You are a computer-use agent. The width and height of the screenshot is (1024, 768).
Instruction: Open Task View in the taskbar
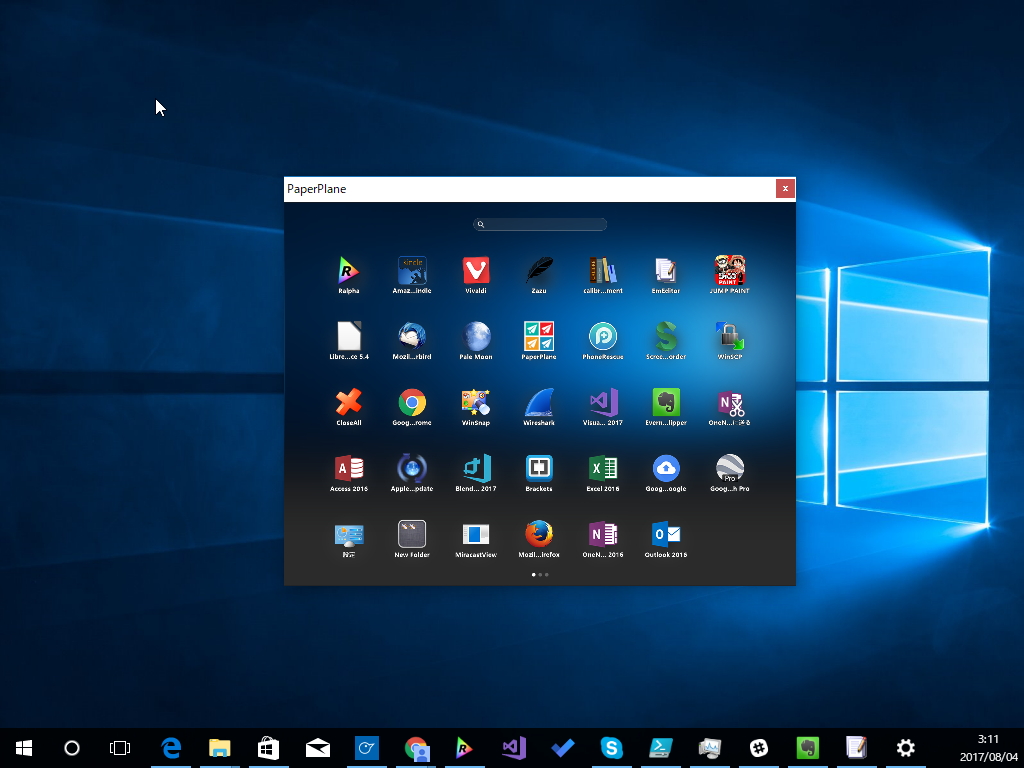120,748
